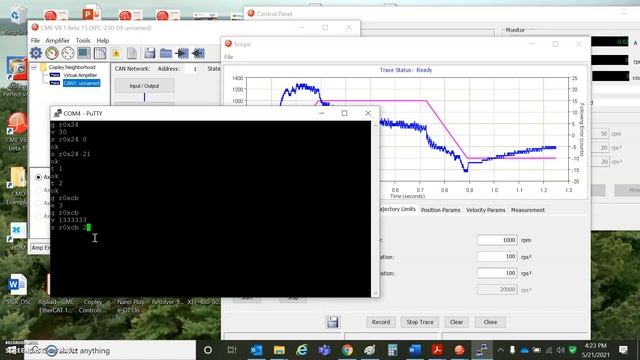Click the volume speaker tray icon
The height and width of the screenshot is (360, 640).
pyautogui.click(x=560, y=350)
